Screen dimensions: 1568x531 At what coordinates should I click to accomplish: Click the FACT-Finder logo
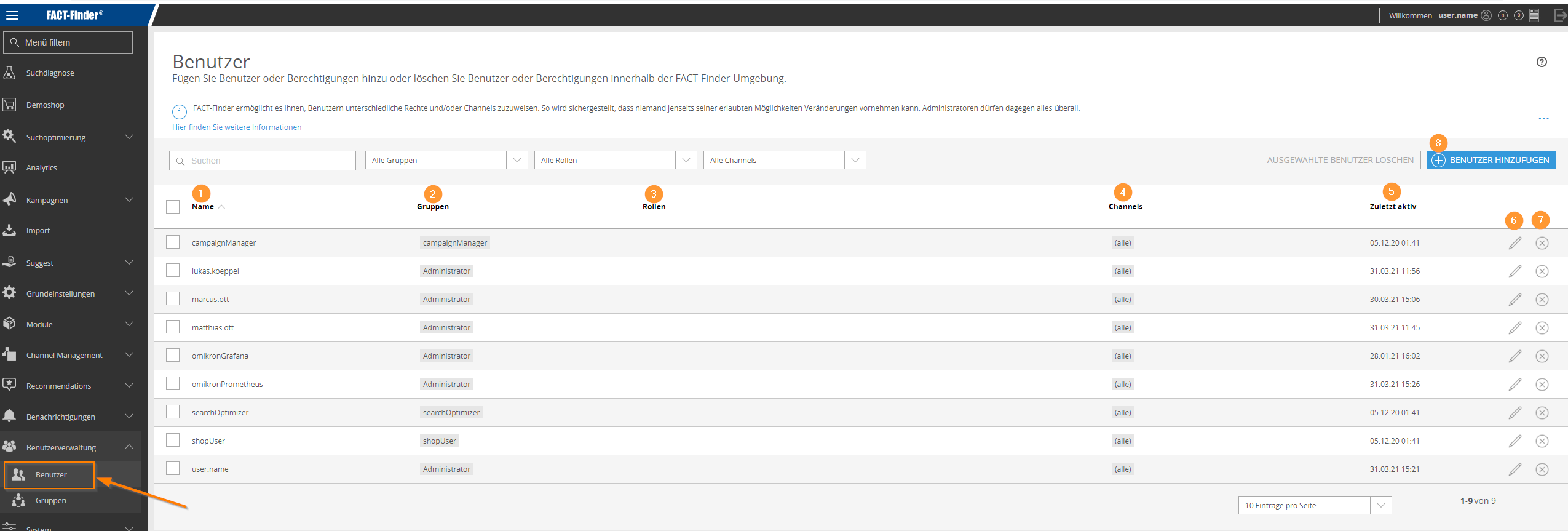point(74,15)
